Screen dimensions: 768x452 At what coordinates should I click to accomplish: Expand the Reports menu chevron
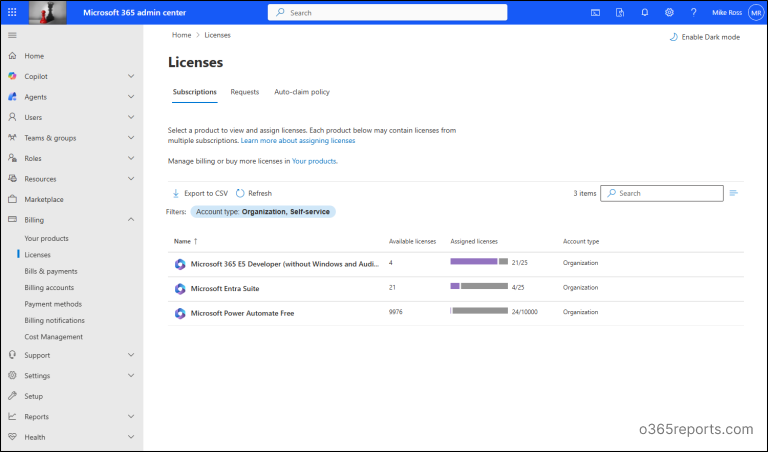[x=131, y=416]
